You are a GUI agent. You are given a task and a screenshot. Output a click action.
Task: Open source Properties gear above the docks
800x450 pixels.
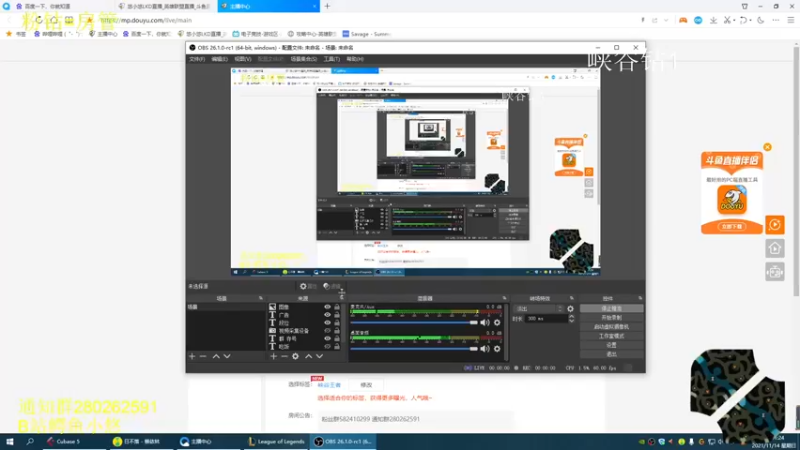click(x=308, y=286)
